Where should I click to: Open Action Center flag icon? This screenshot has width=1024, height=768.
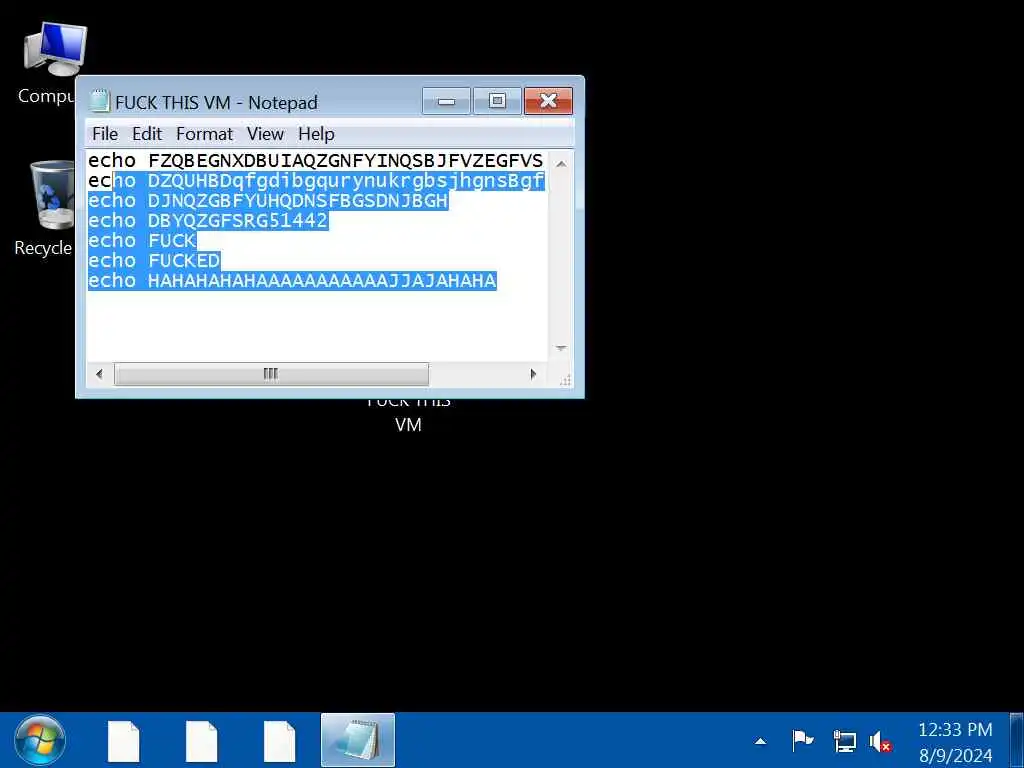[803, 741]
